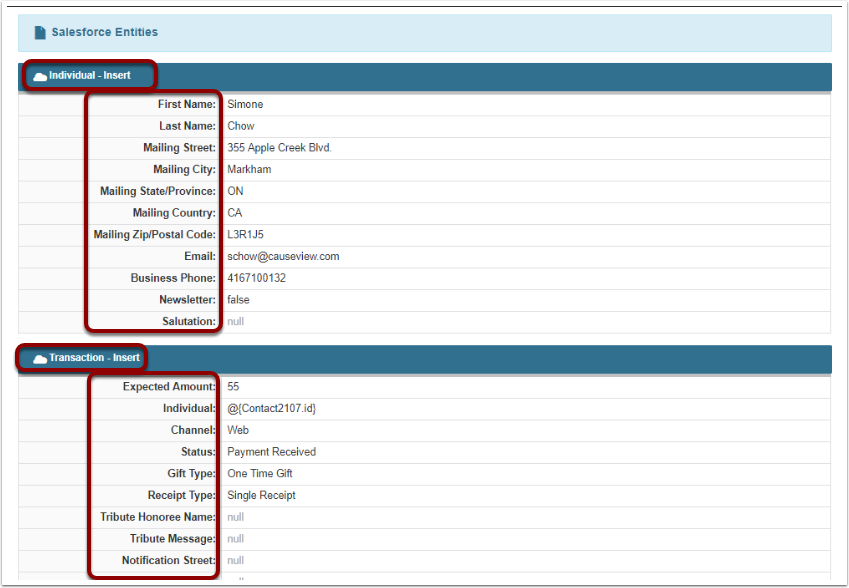Click the Channel: label

coord(193,430)
